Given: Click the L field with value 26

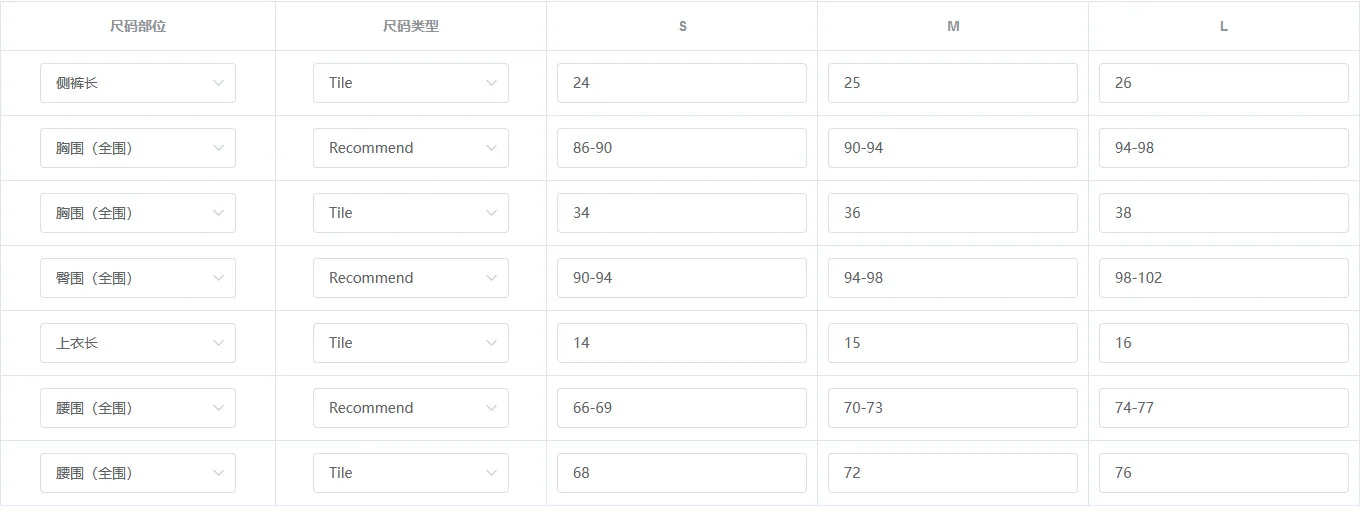Looking at the screenshot, I should 1224,83.
